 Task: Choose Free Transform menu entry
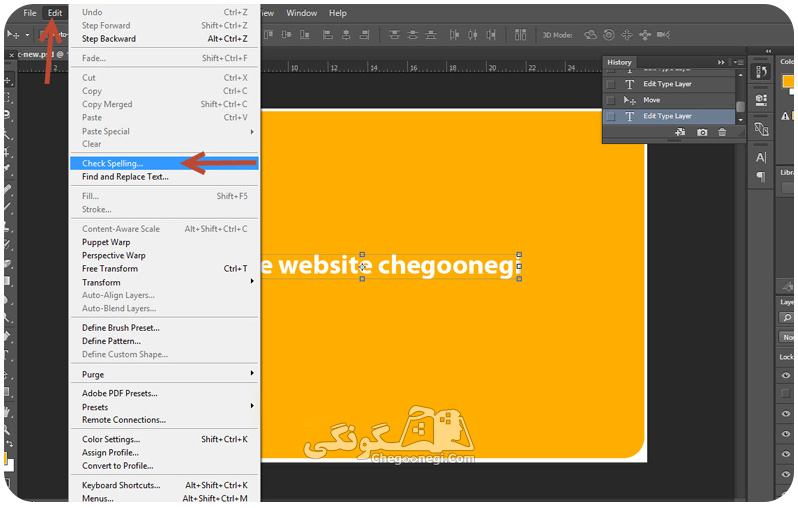tap(110, 268)
